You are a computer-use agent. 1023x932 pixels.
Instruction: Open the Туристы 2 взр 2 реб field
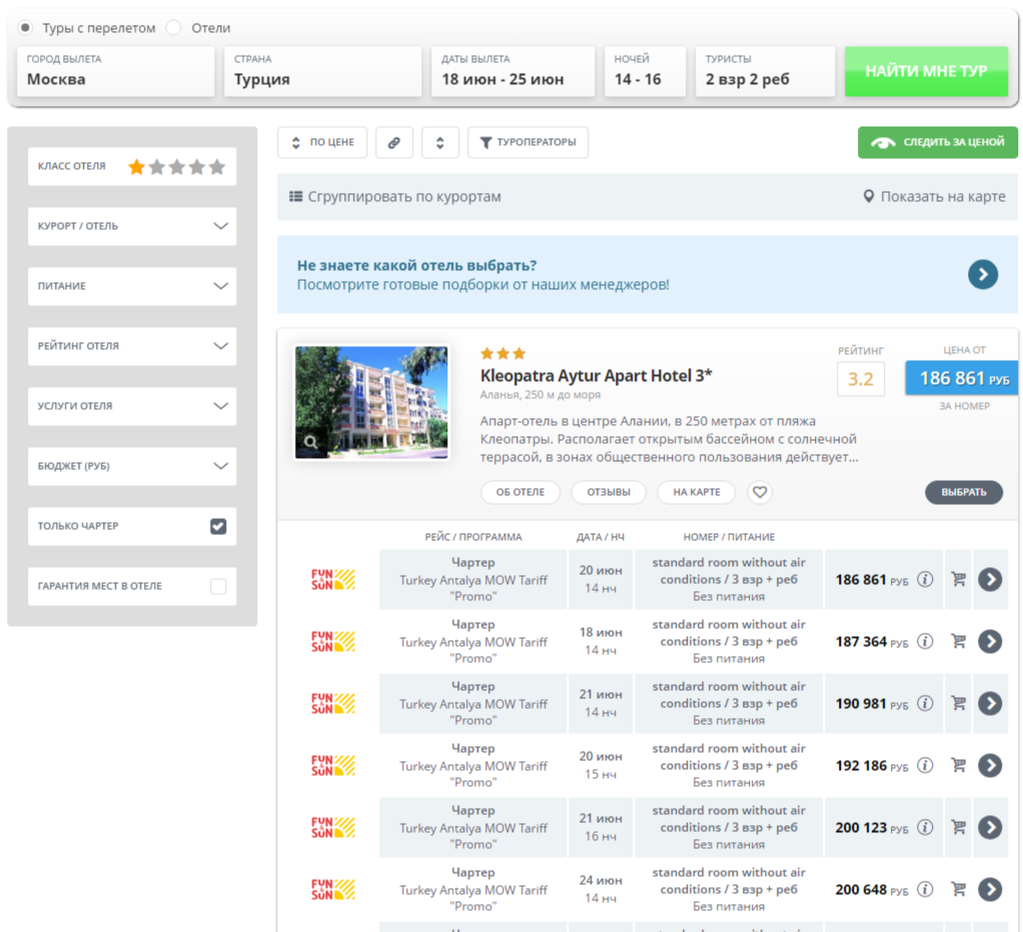(765, 71)
